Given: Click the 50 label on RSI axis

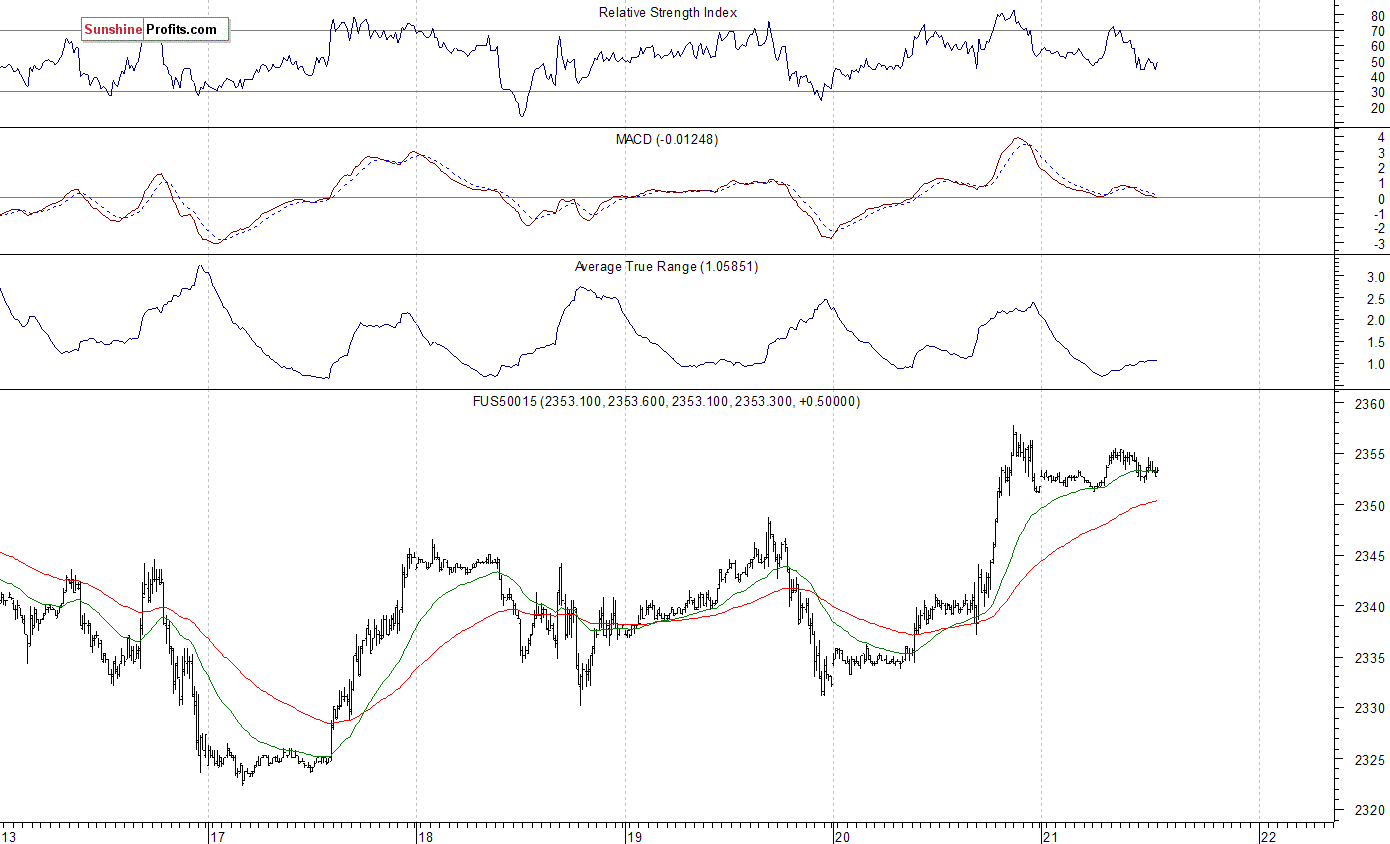Looking at the screenshot, I should coord(1377,62).
